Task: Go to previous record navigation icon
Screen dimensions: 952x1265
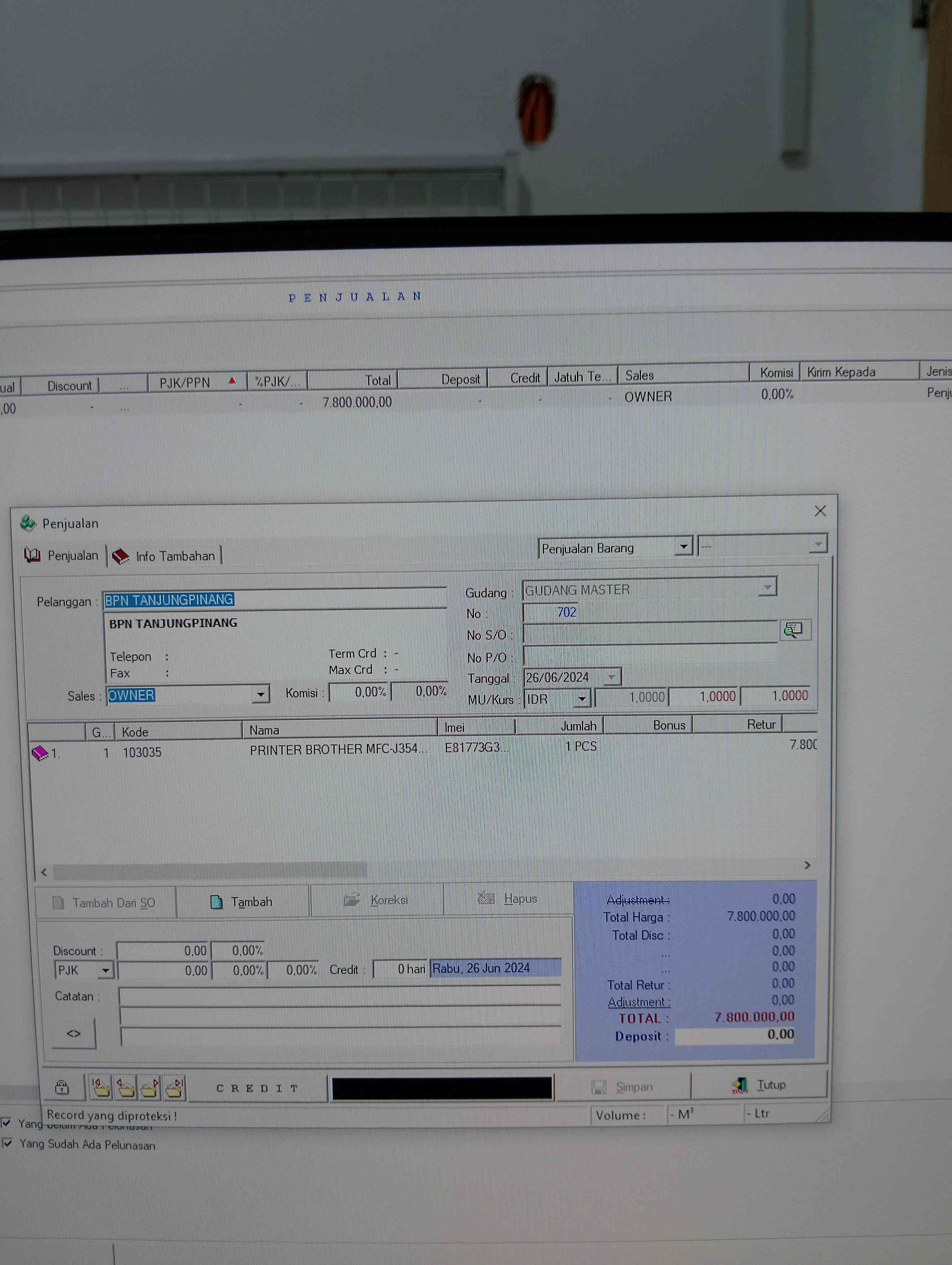Action: 125,1088
